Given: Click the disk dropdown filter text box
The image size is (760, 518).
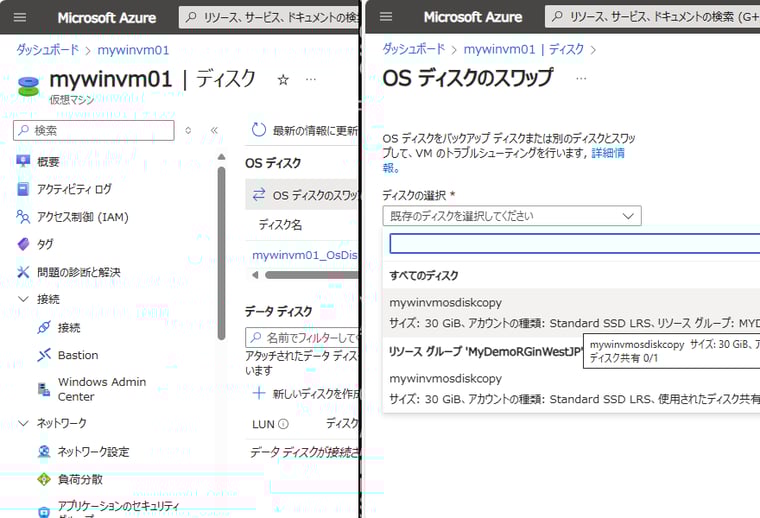Looking at the screenshot, I should 574,243.
